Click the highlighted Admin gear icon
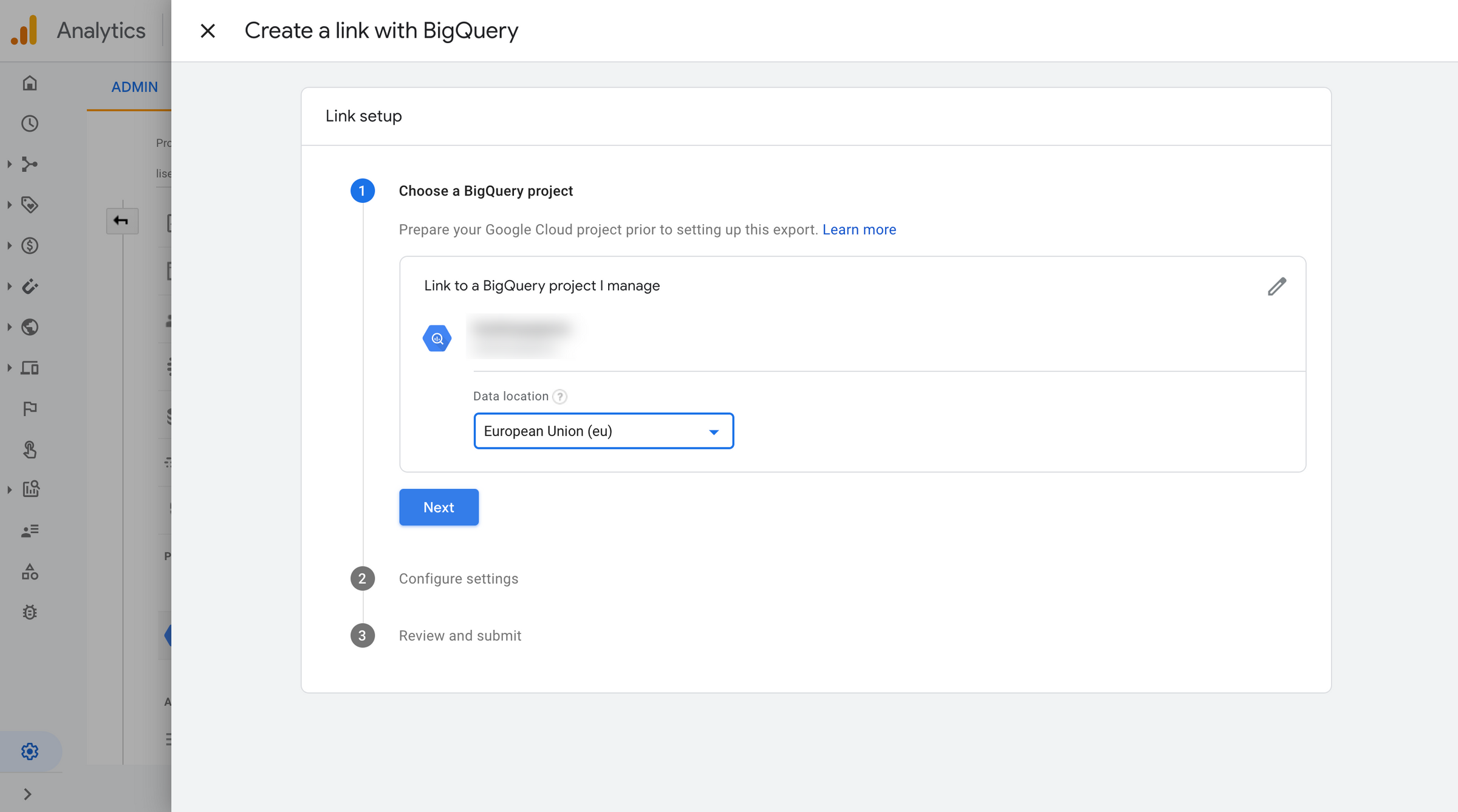Image resolution: width=1458 pixels, height=812 pixels. (30, 751)
